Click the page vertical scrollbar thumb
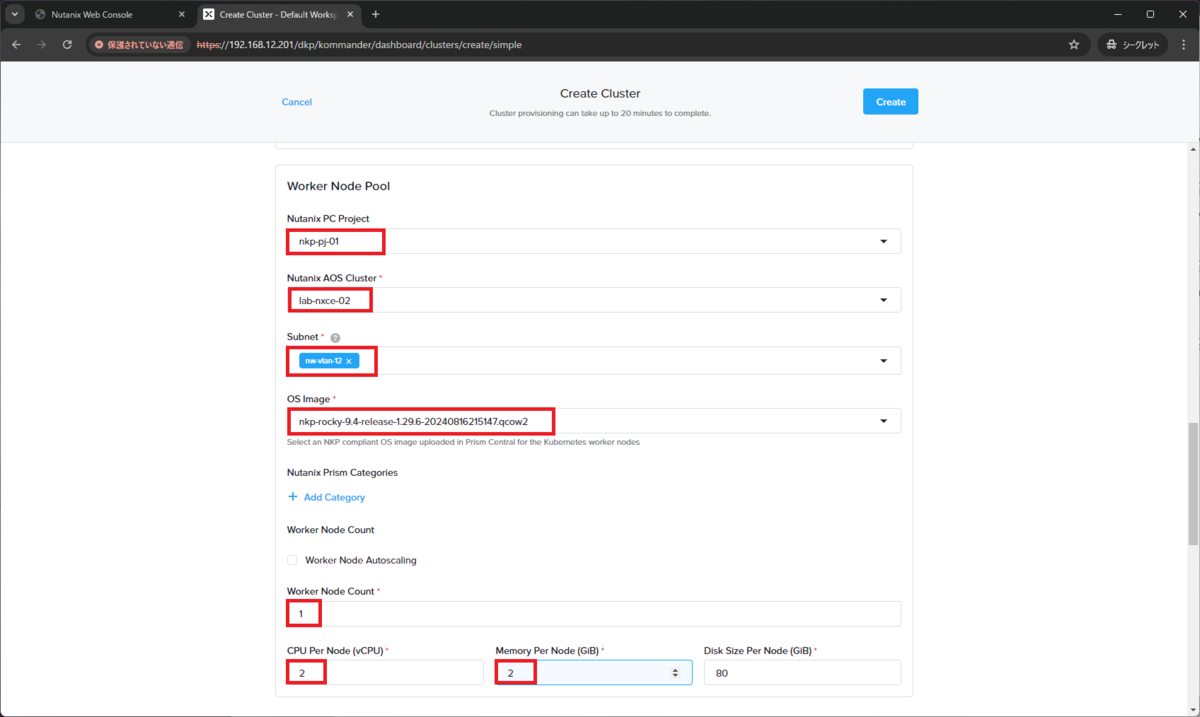Image resolution: width=1200 pixels, height=717 pixels. click(1192, 484)
